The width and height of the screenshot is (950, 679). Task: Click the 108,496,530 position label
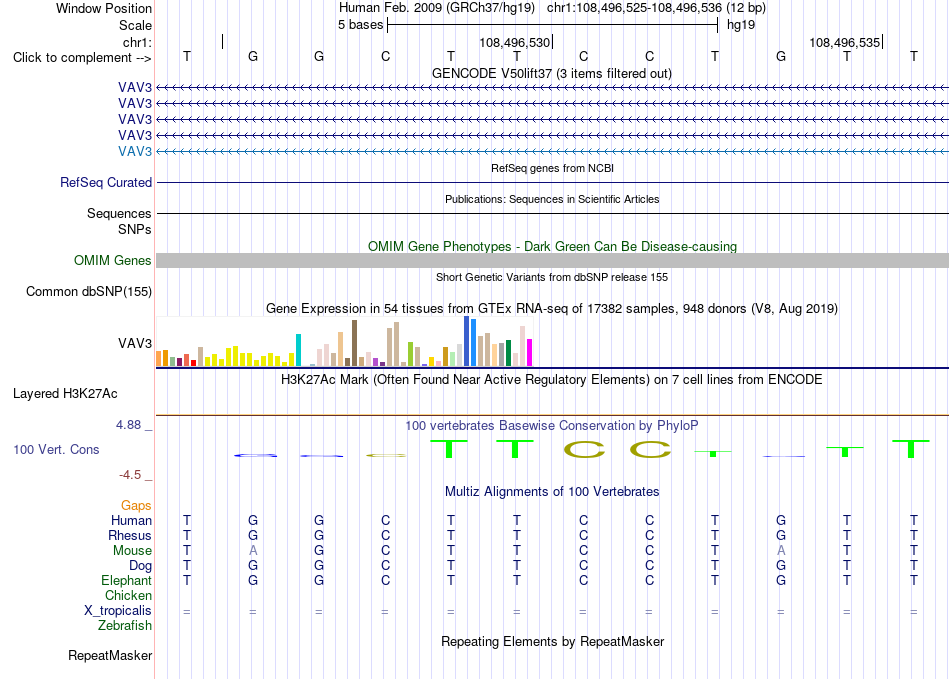click(514, 42)
